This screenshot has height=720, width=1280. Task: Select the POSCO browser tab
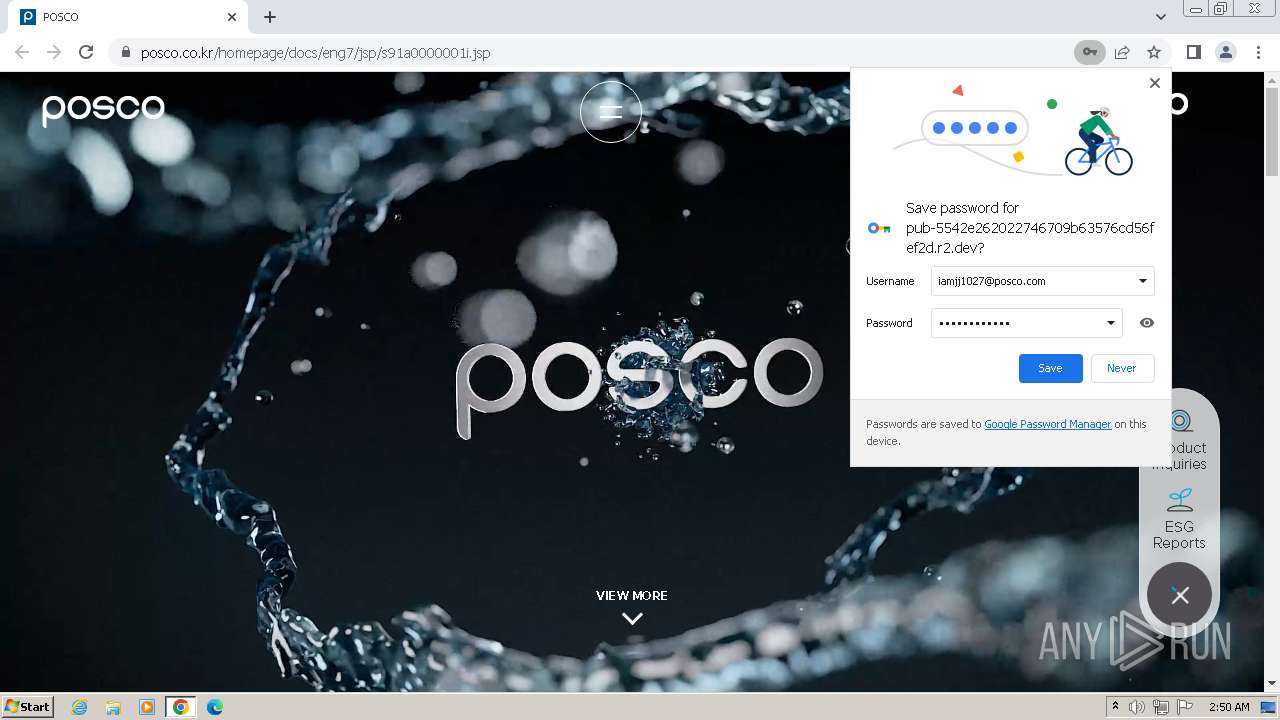tap(128, 17)
